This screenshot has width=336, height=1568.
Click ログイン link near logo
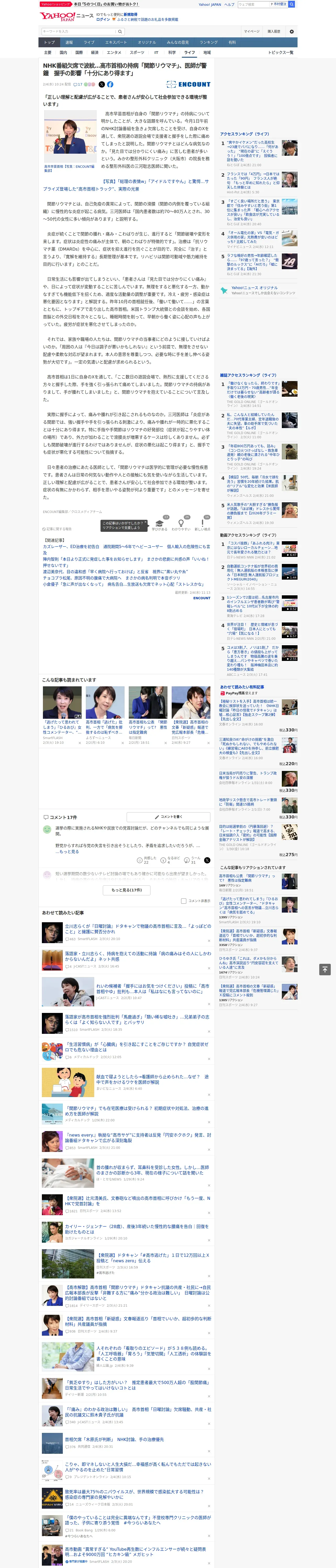103,20
